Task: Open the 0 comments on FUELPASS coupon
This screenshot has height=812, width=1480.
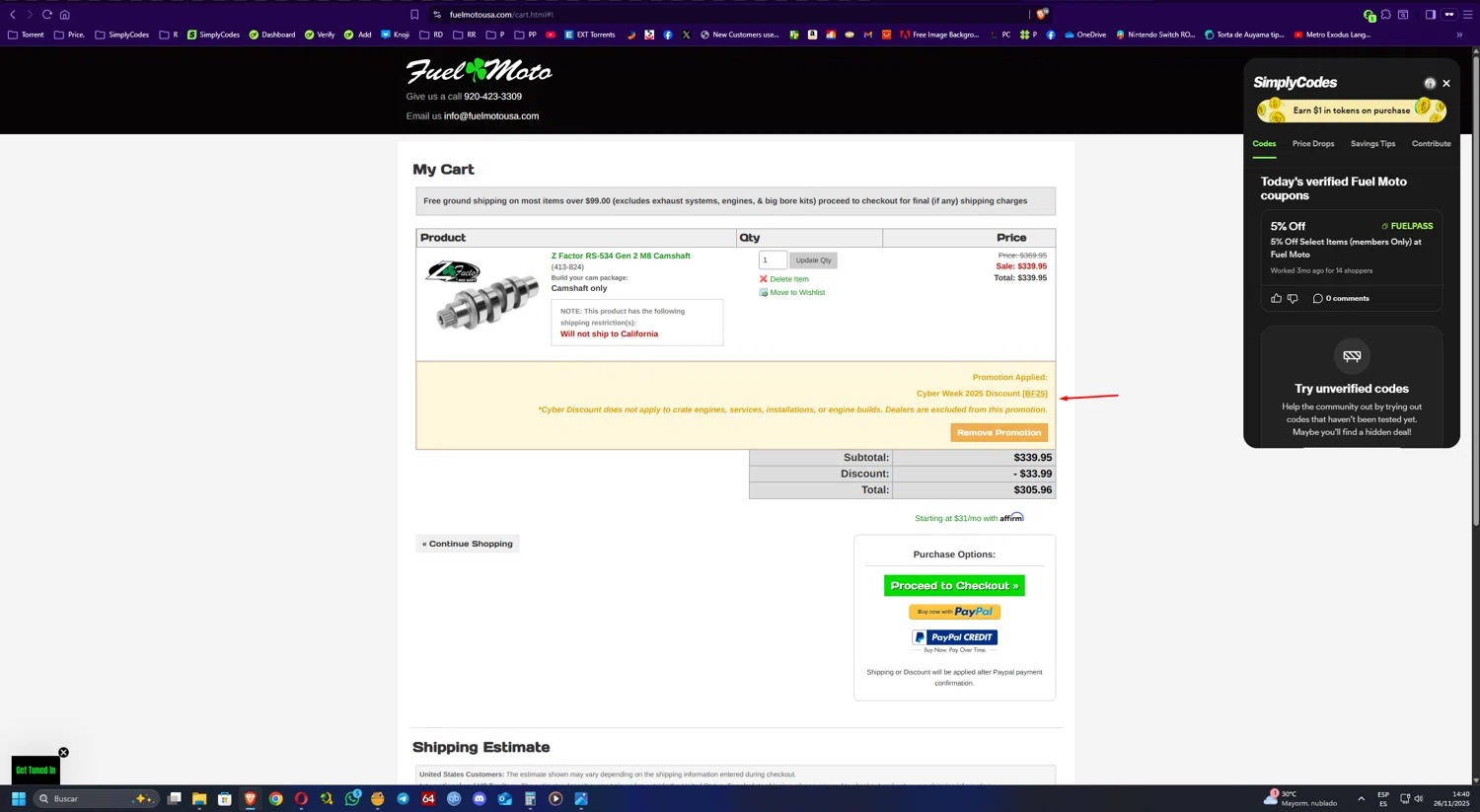Action: pyautogui.click(x=1341, y=298)
